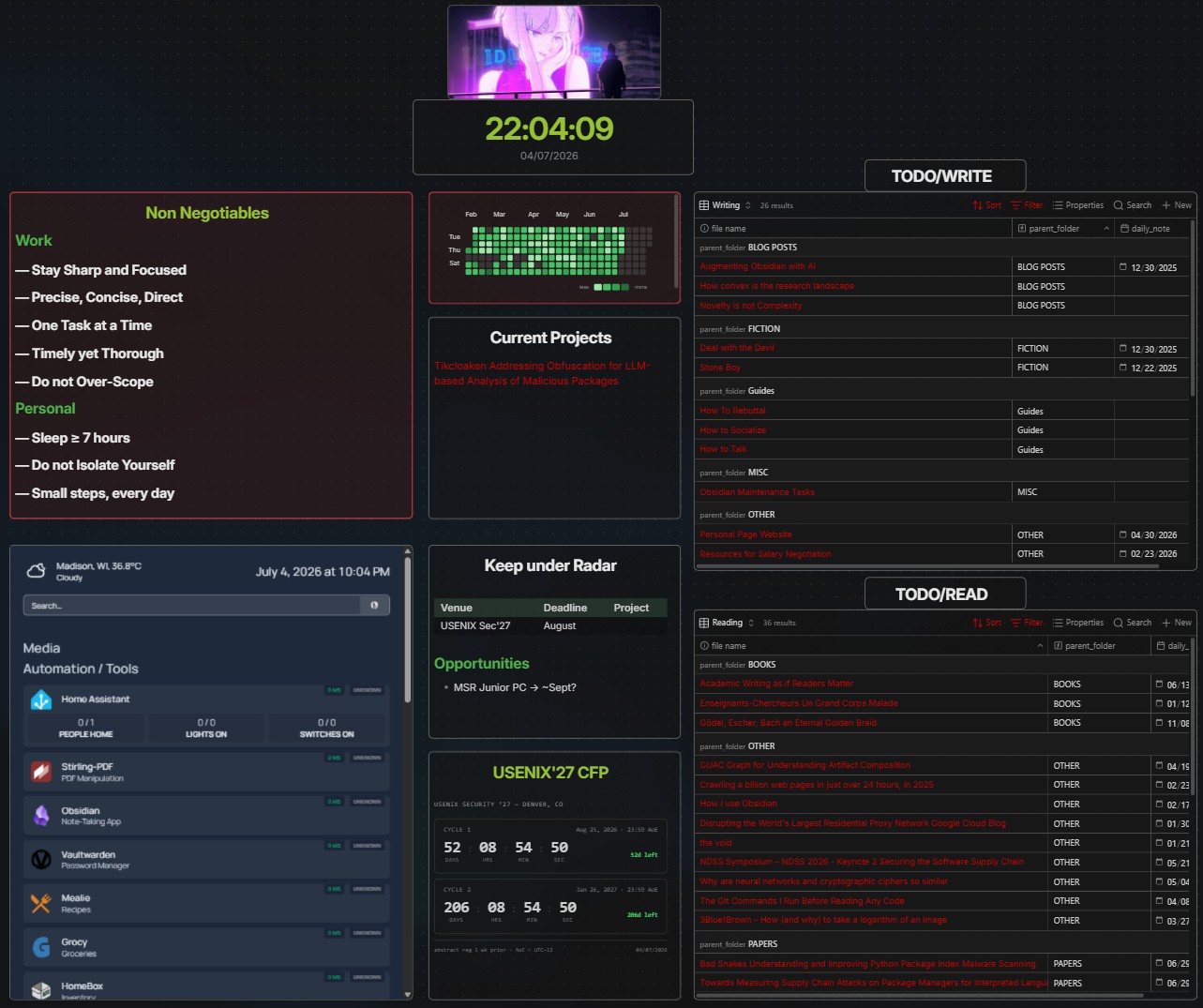Click the Home Assistant Lights On stat

pos(206,728)
